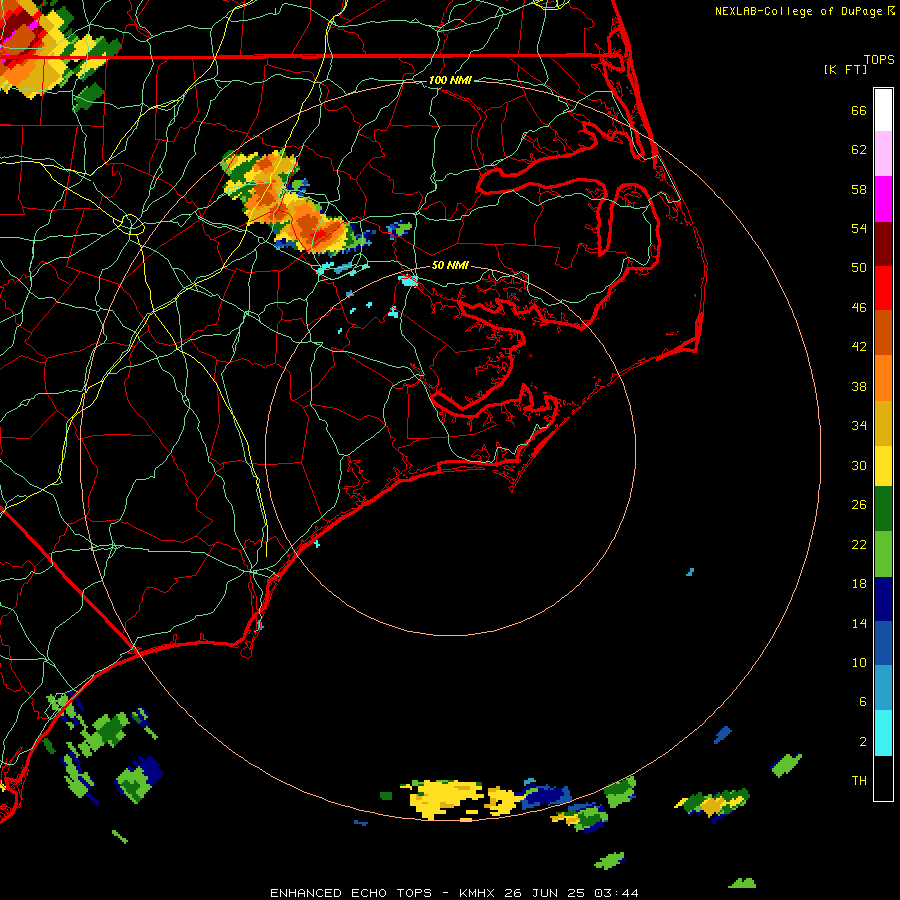This screenshot has height=900, width=900.
Task: Click the "42" legend value
Action: (x=859, y=347)
